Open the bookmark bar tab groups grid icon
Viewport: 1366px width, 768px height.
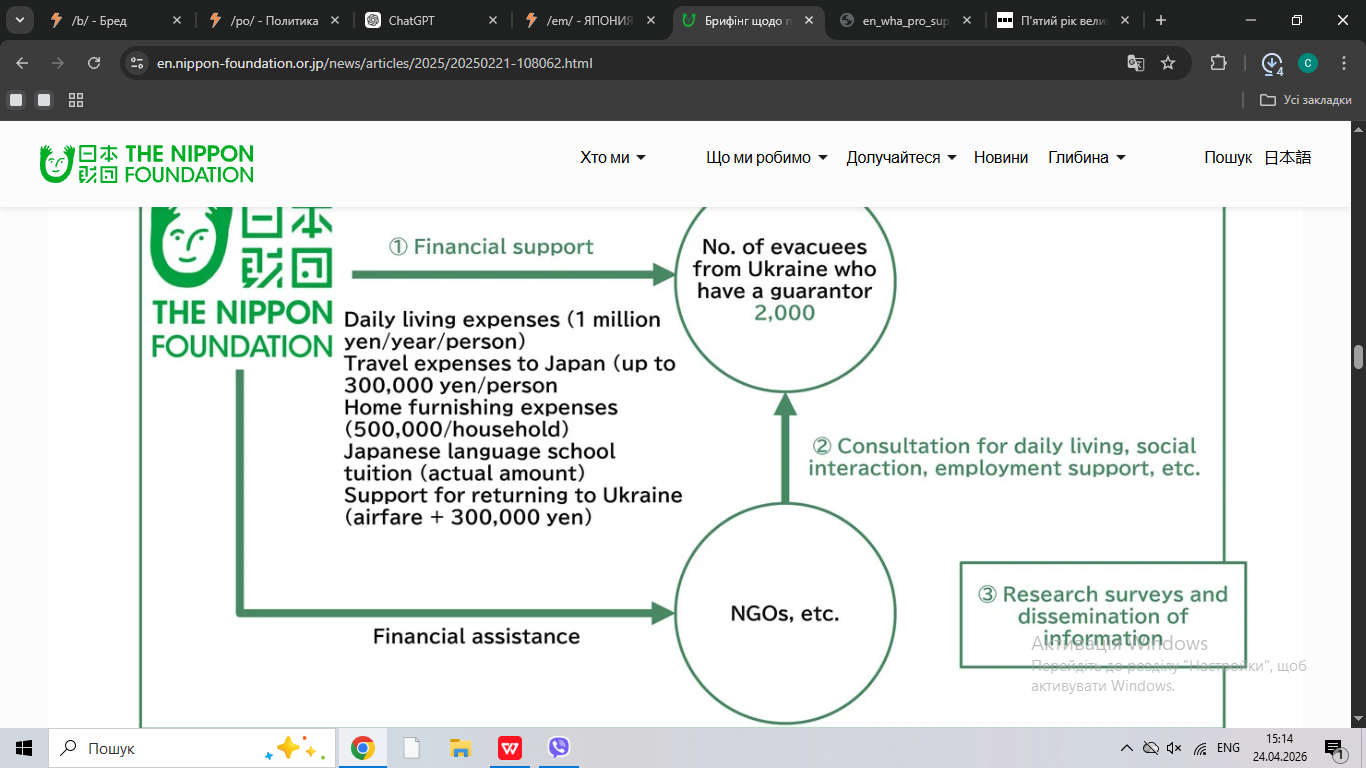[76, 100]
